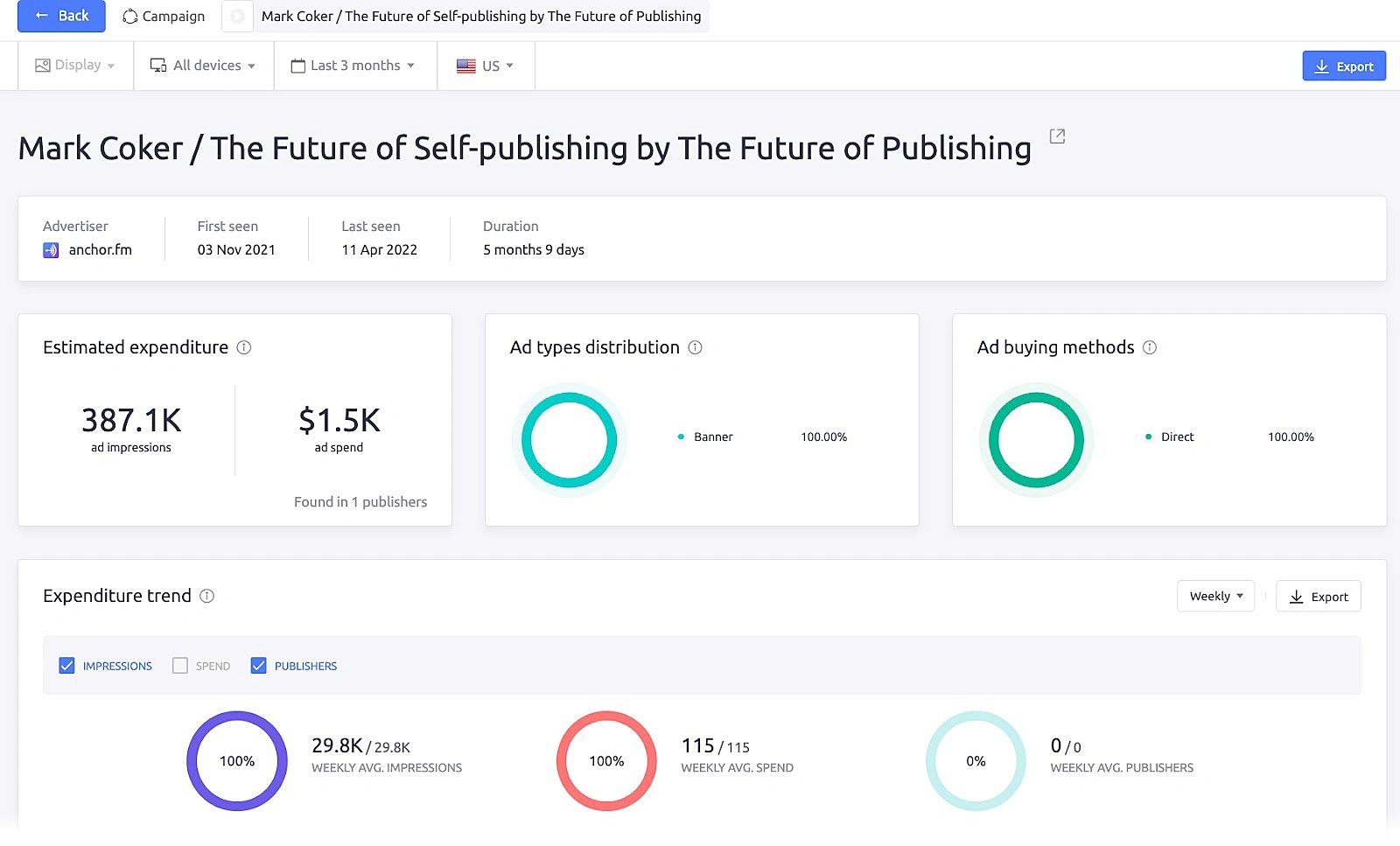Click the Back button

[x=60, y=16]
